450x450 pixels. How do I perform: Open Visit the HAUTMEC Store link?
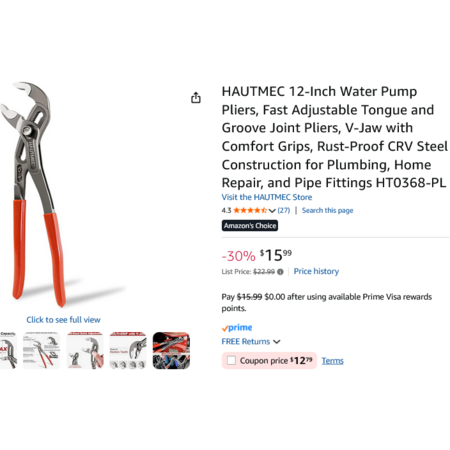tap(267, 197)
